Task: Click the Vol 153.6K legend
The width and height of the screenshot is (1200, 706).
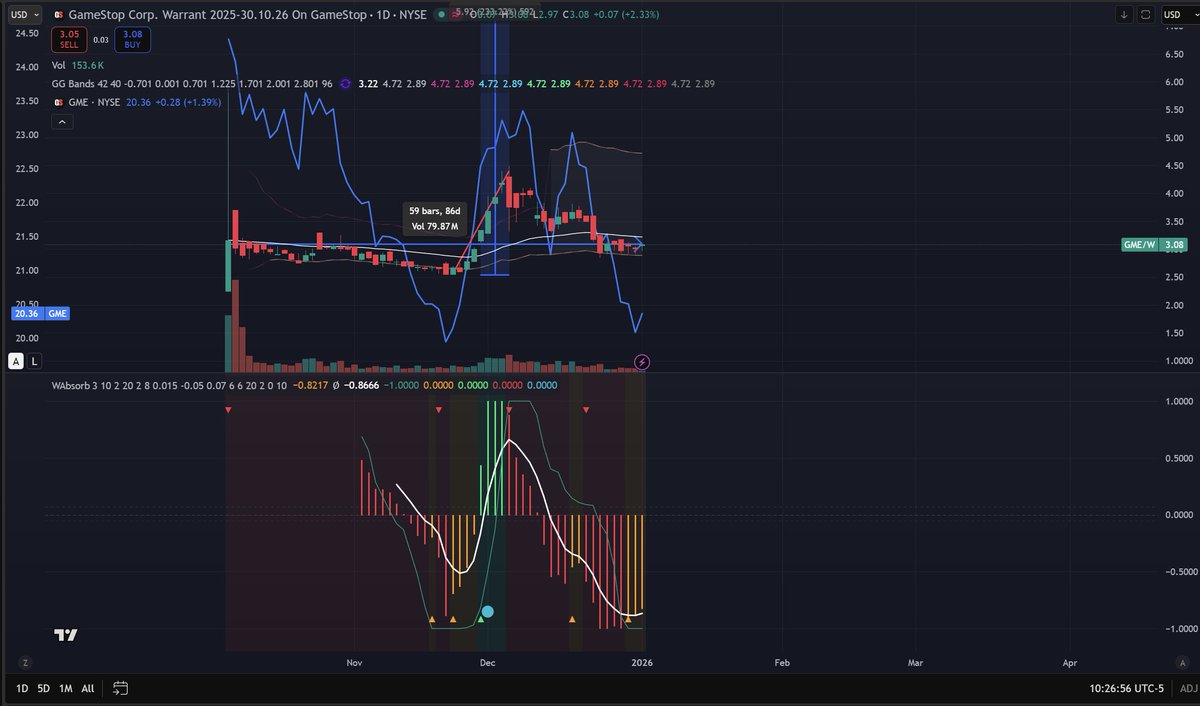Action: pyautogui.click(x=78, y=66)
